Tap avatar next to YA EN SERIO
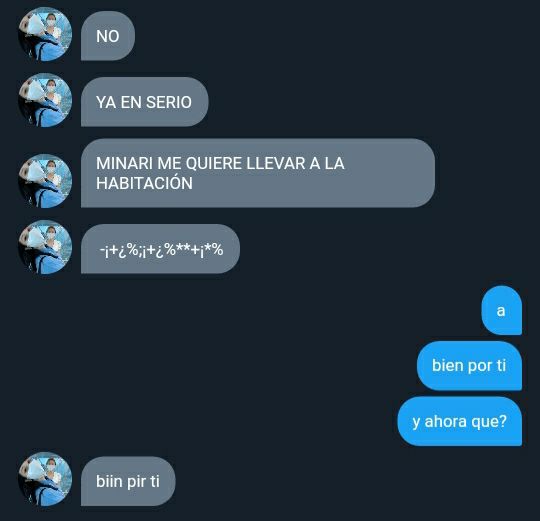This screenshot has width=540, height=521. [45, 100]
